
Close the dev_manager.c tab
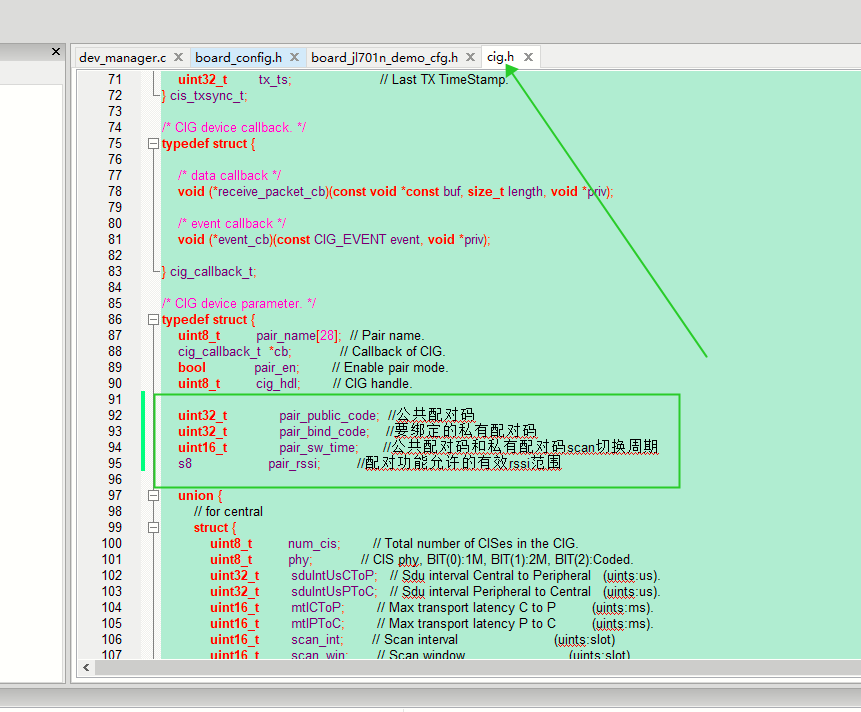click(178, 57)
